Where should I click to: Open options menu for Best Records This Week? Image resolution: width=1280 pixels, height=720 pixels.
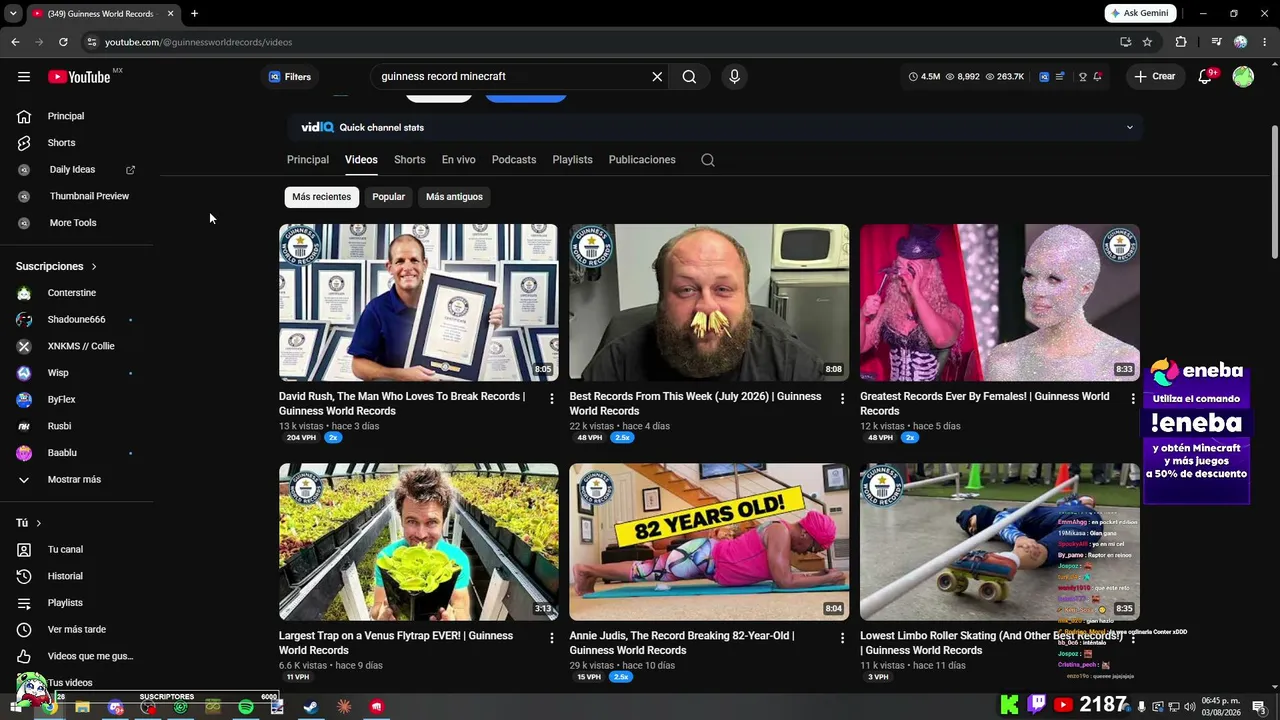[842, 399]
